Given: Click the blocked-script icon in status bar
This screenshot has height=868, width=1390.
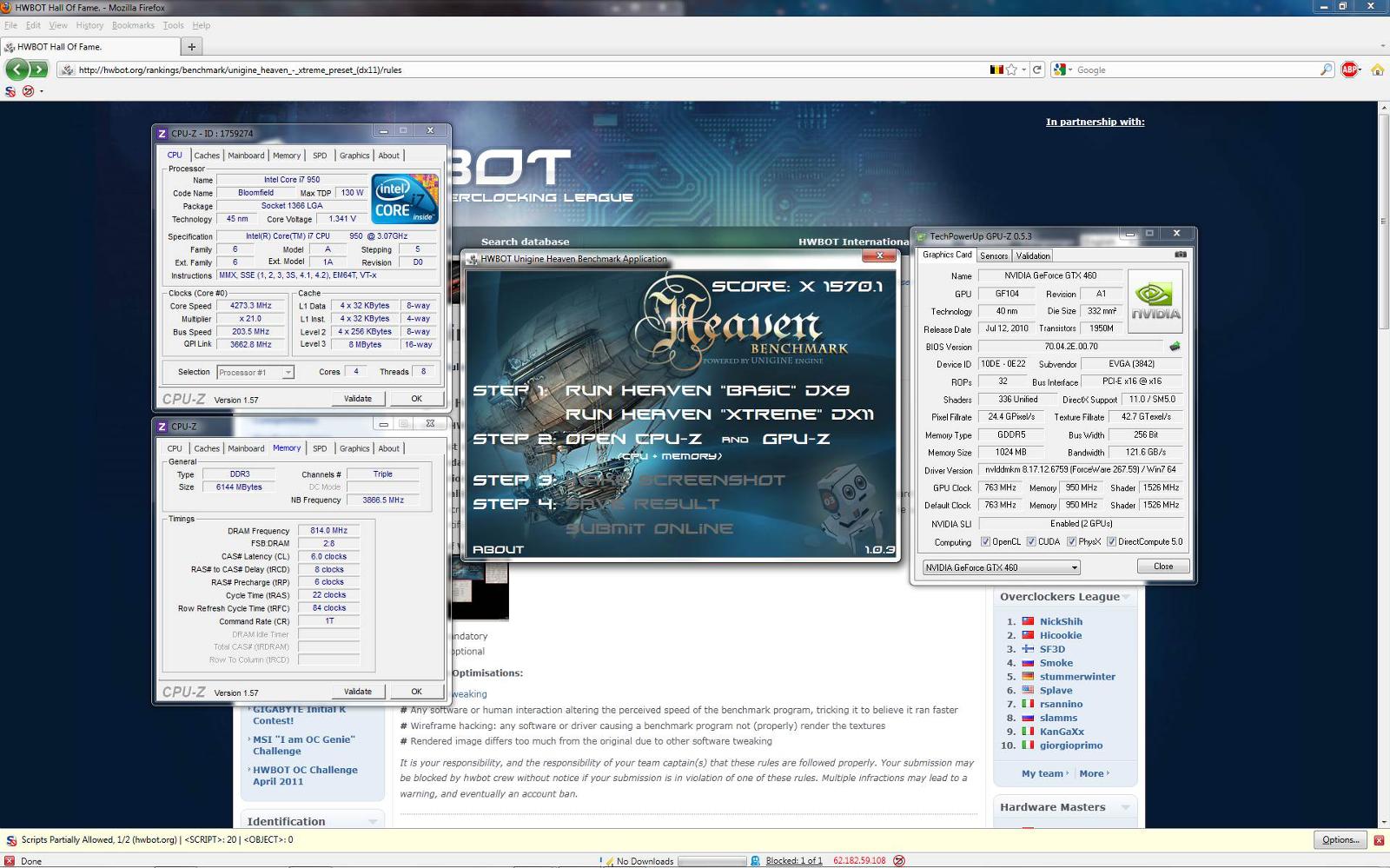Looking at the screenshot, I should (x=899, y=860).
